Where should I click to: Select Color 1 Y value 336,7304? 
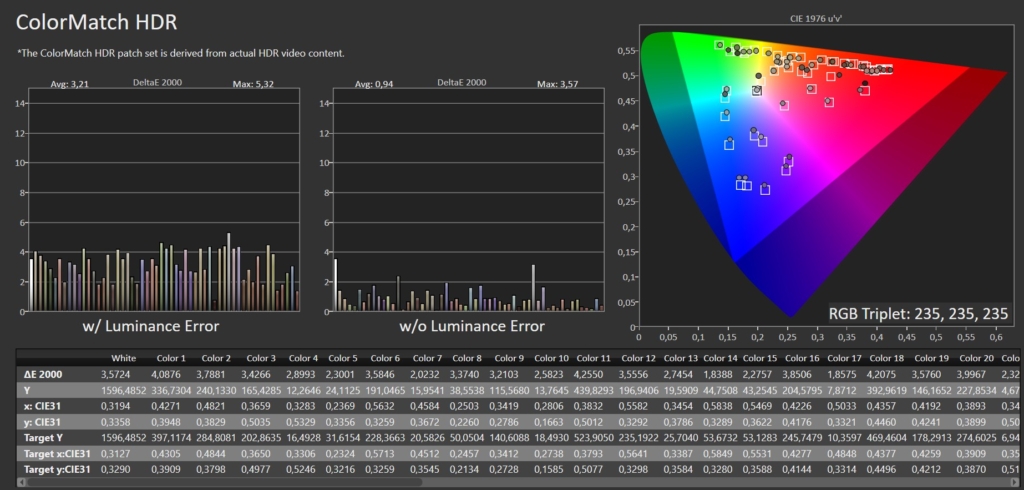click(171, 390)
